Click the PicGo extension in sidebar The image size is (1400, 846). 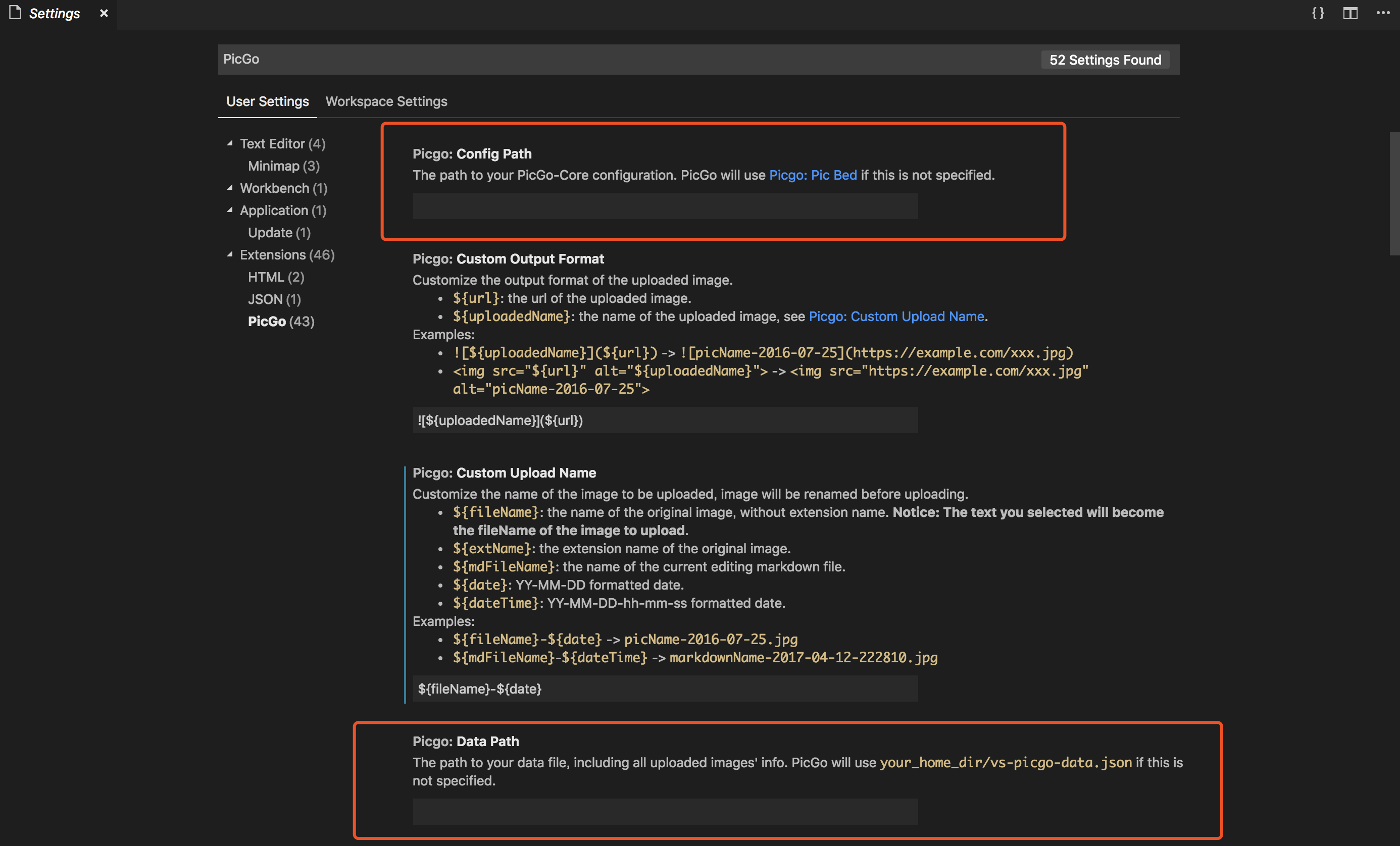[267, 321]
